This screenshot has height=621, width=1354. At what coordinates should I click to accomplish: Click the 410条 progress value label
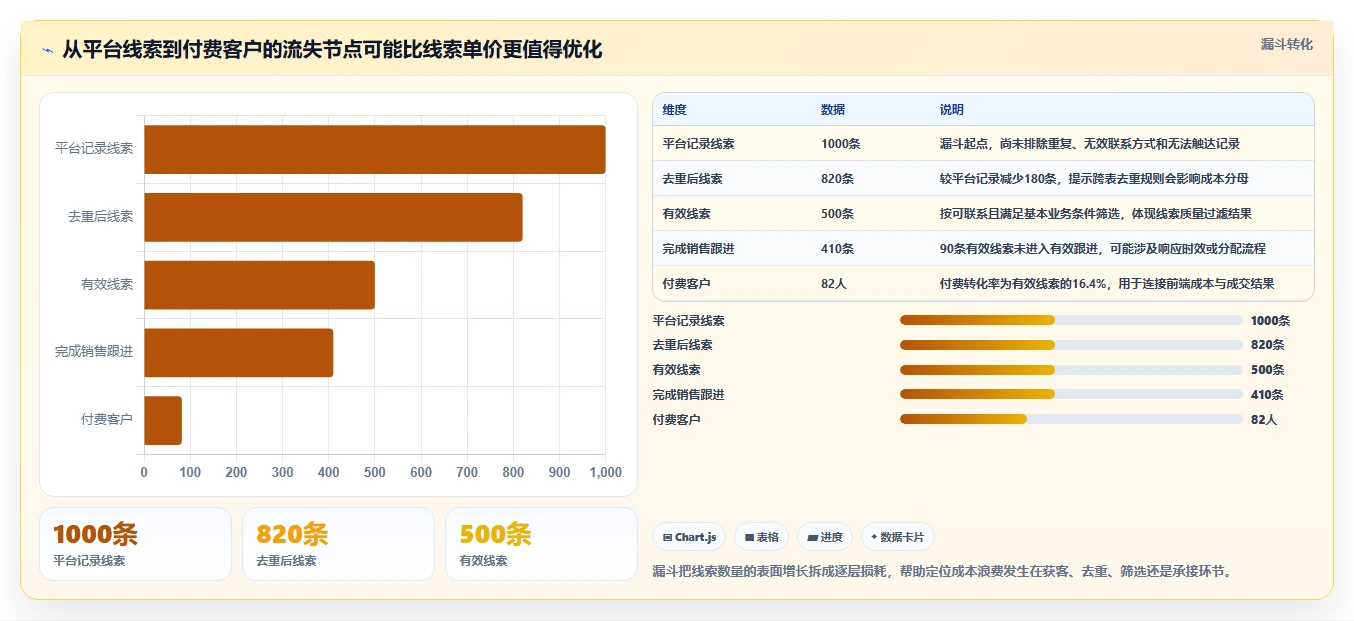click(1267, 395)
